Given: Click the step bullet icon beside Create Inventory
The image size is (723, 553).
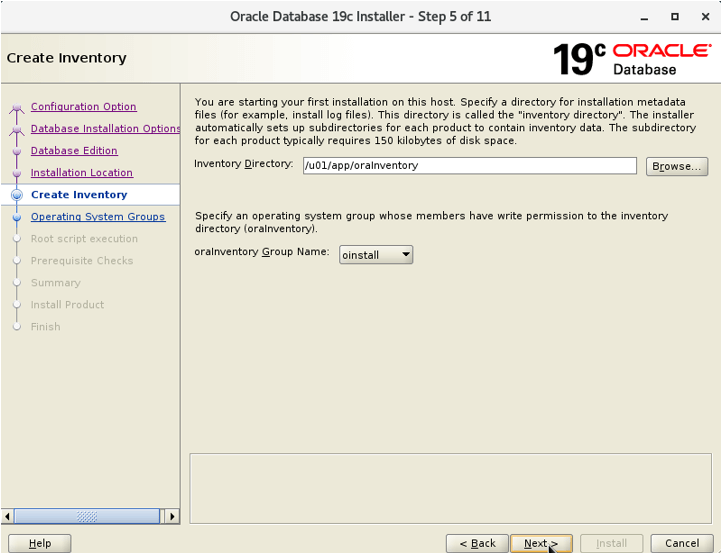Looking at the screenshot, I should (17, 195).
